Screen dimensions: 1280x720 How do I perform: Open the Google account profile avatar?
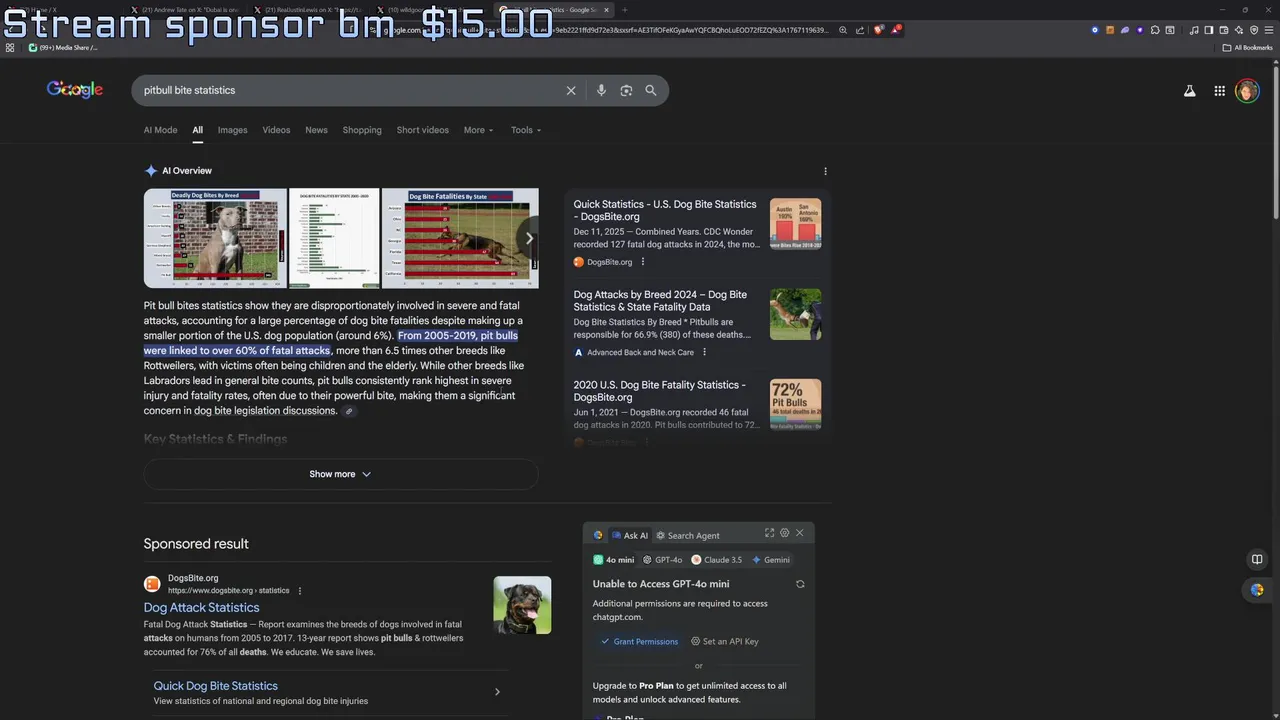(1247, 91)
